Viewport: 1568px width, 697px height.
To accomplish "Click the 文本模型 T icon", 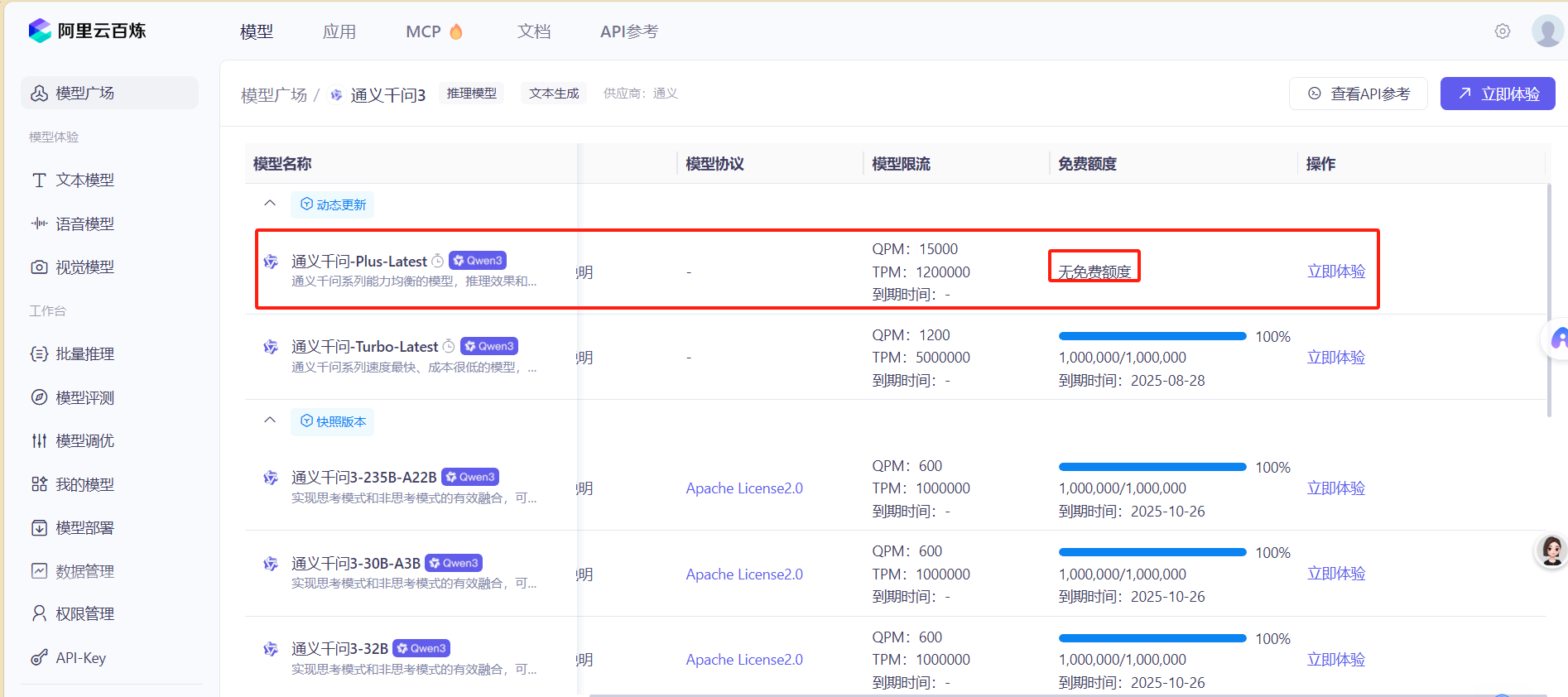I will coord(39,180).
